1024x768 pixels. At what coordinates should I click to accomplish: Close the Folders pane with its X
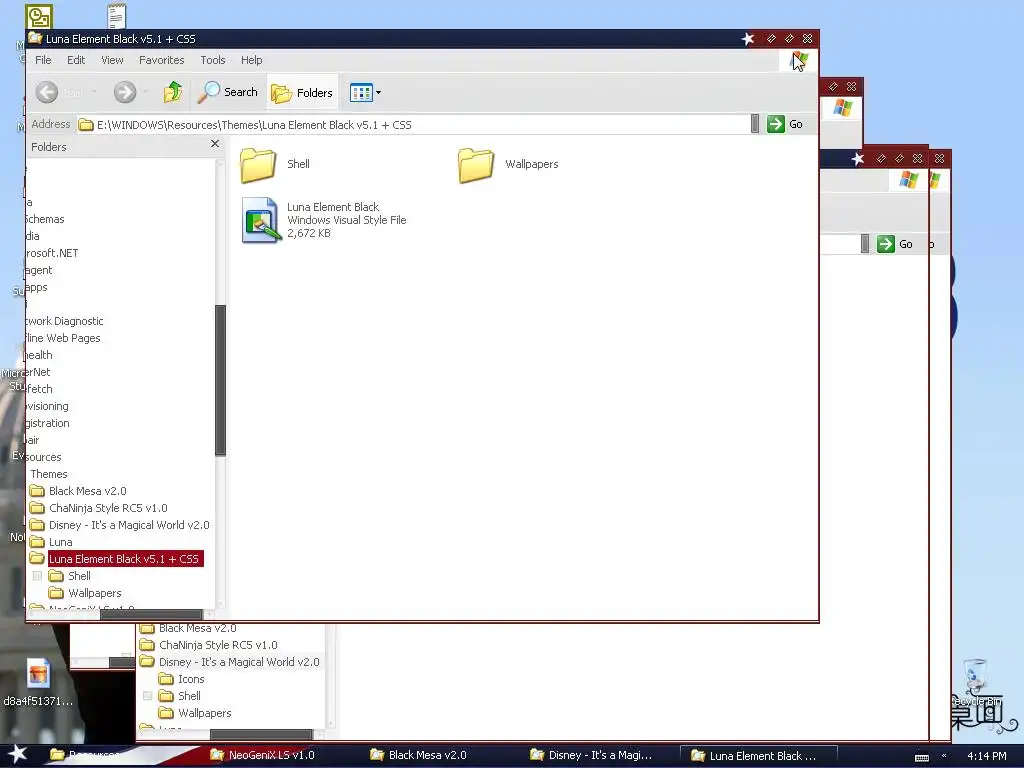(215, 144)
